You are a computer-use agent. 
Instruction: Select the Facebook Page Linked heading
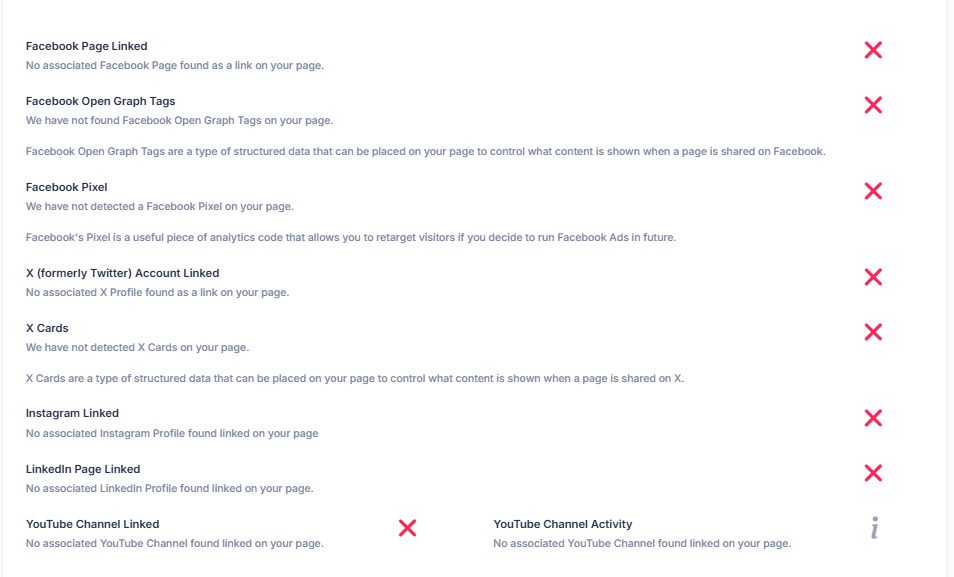pyautogui.click(x=87, y=46)
